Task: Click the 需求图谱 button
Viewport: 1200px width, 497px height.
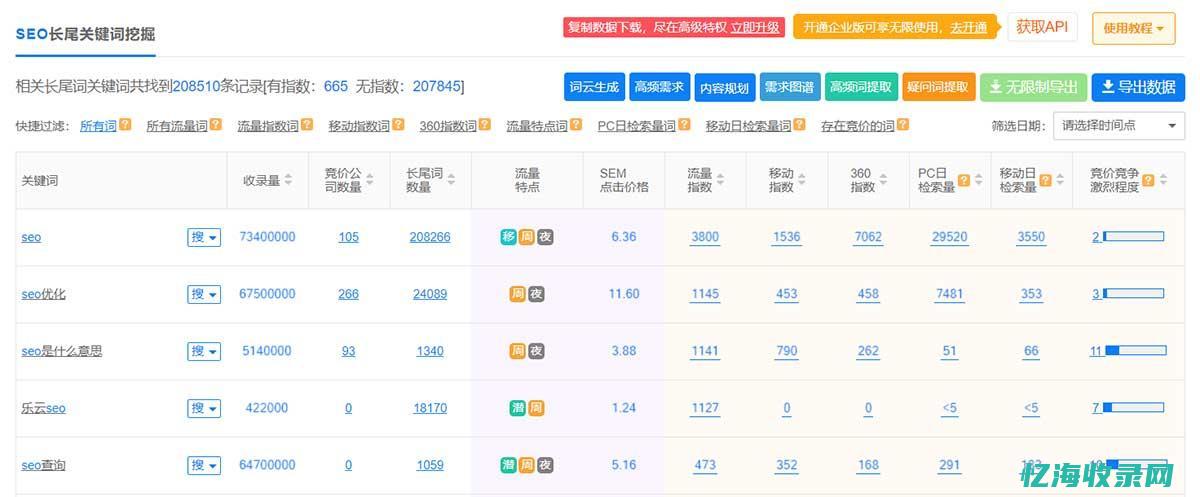Action: [x=790, y=87]
